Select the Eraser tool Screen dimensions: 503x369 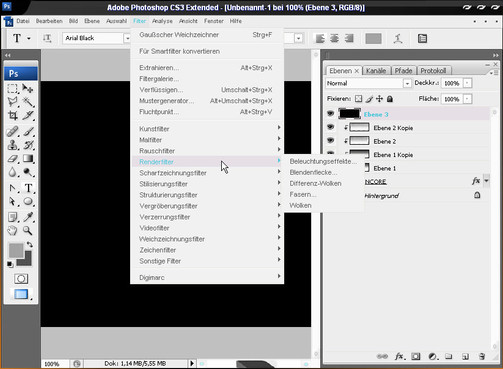point(13,159)
